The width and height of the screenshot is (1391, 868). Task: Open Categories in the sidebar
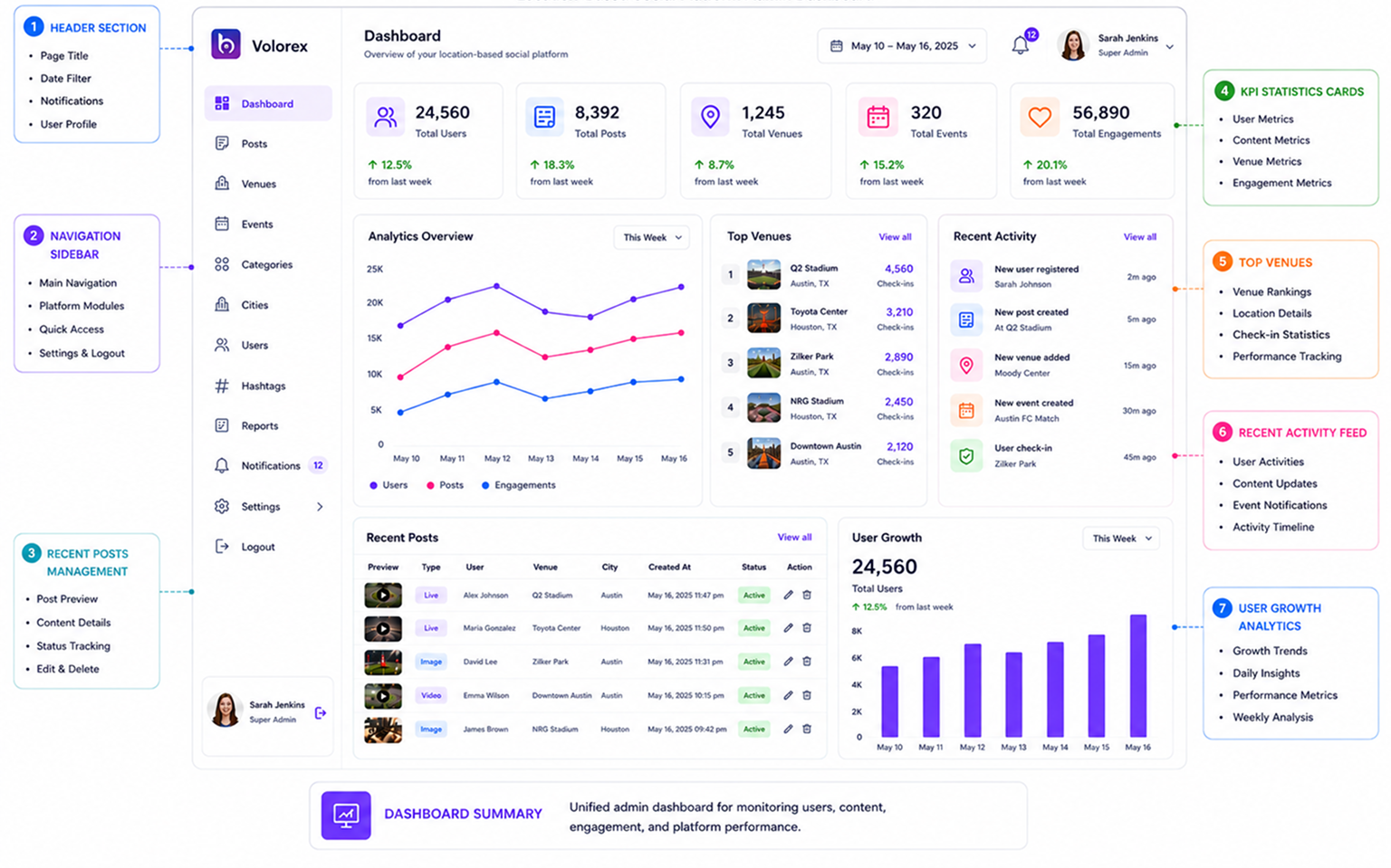(x=268, y=264)
